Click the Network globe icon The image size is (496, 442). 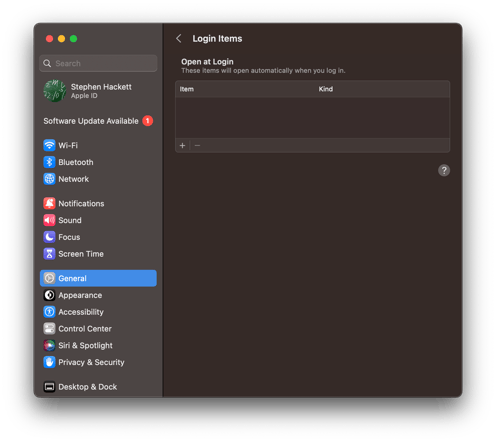pos(49,179)
